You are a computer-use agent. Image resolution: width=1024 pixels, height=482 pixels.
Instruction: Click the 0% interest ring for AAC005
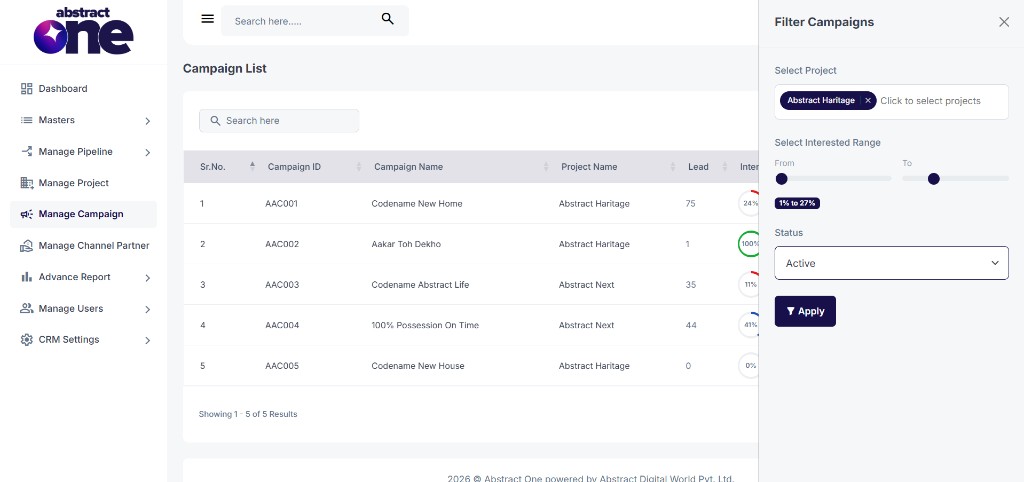748,365
